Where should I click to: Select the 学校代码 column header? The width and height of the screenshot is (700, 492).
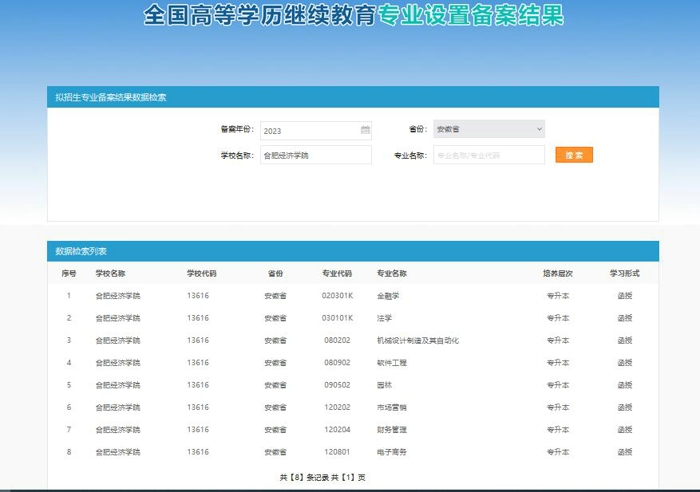[202, 273]
